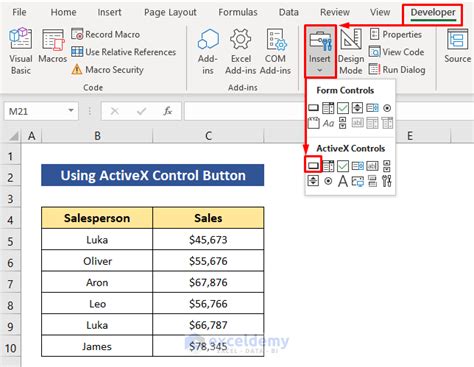Expand the Name Box dropdown
The height and width of the screenshot is (367, 474).
(x=71, y=111)
